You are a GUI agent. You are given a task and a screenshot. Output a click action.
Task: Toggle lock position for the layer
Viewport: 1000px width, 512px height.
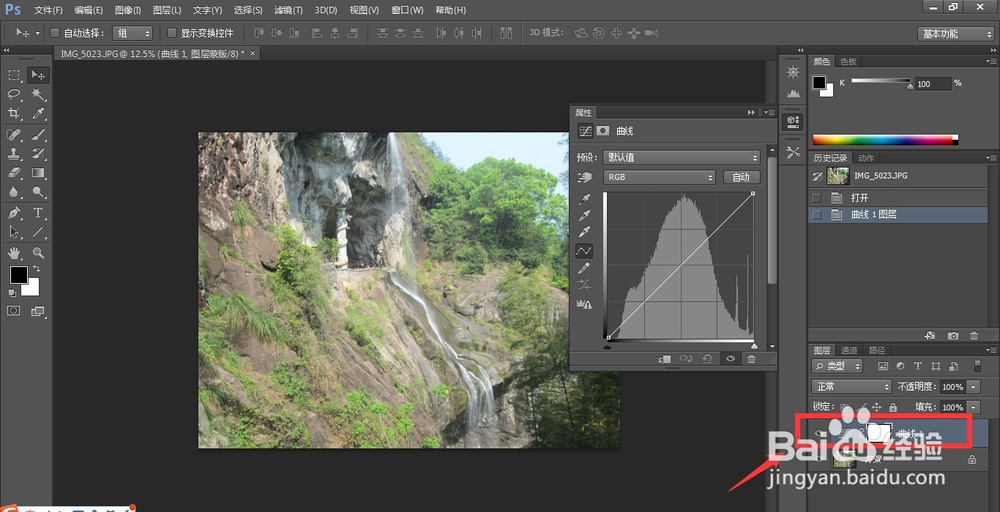pyautogui.click(x=876, y=407)
